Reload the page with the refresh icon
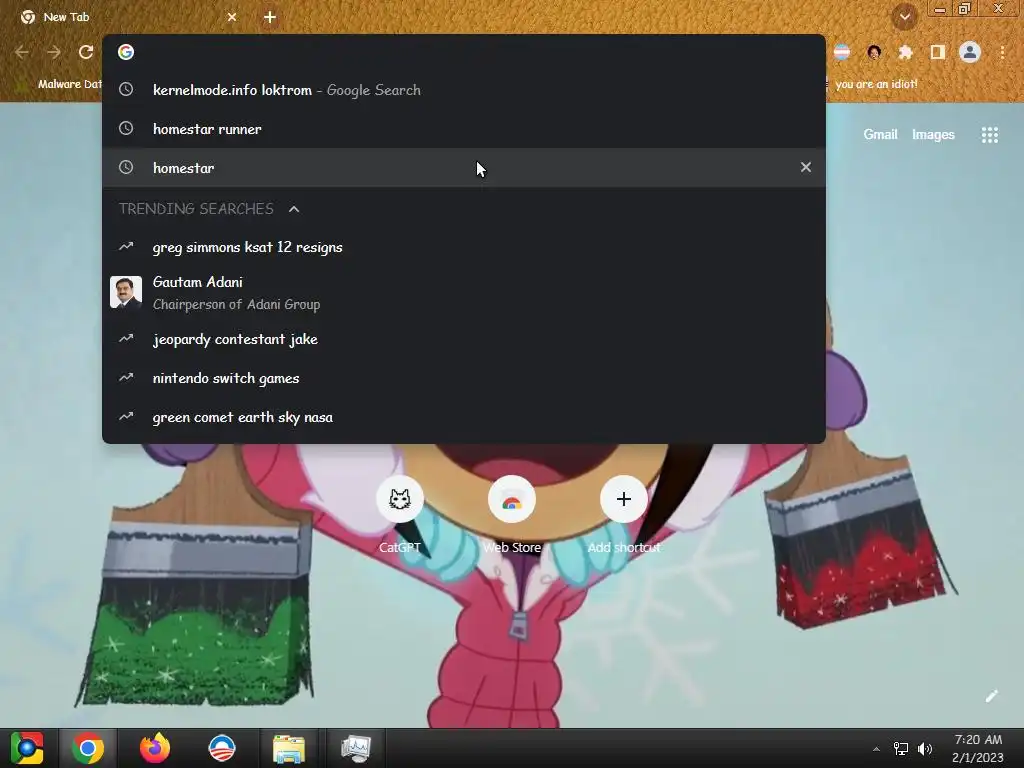1024x768 pixels. (x=86, y=52)
